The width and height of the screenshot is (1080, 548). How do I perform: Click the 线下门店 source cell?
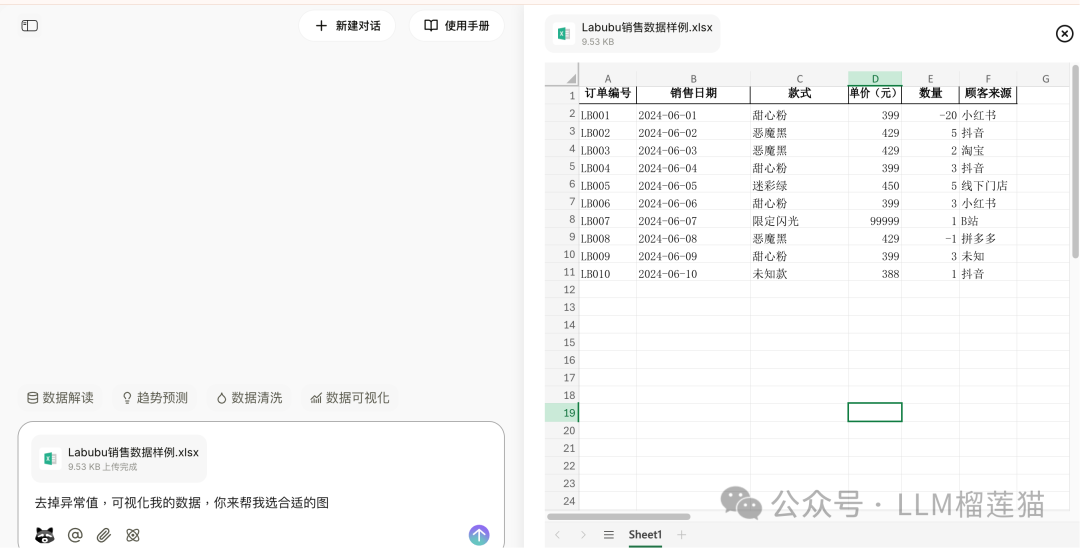988,186
